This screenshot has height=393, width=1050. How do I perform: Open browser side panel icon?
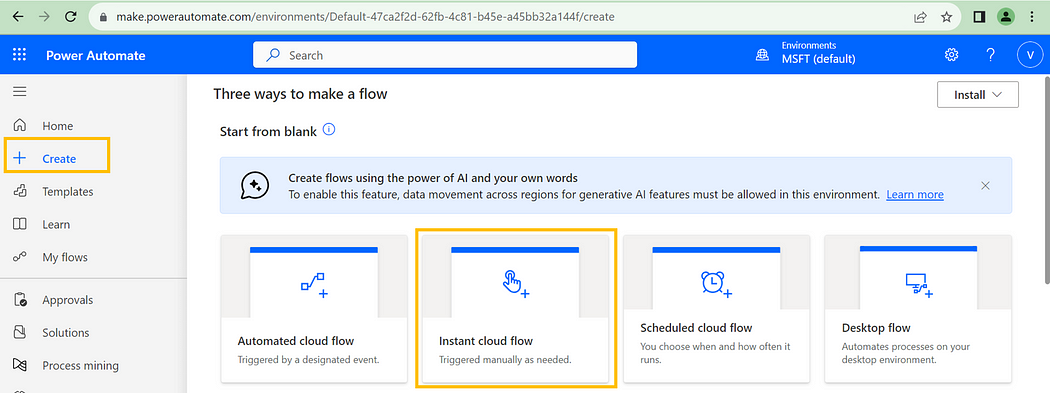click(x=978, y=17)
